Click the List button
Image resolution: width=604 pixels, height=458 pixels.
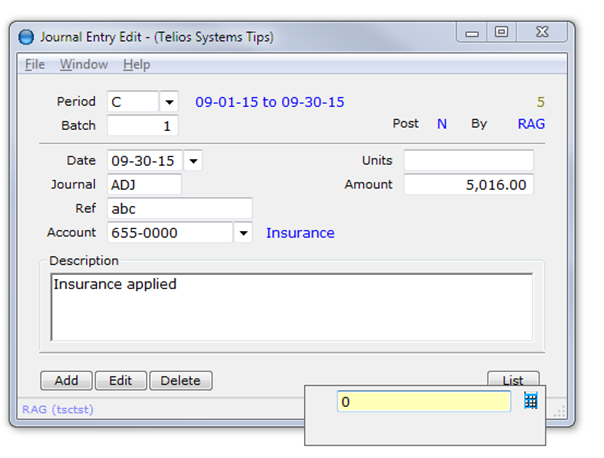pos(513,380)
